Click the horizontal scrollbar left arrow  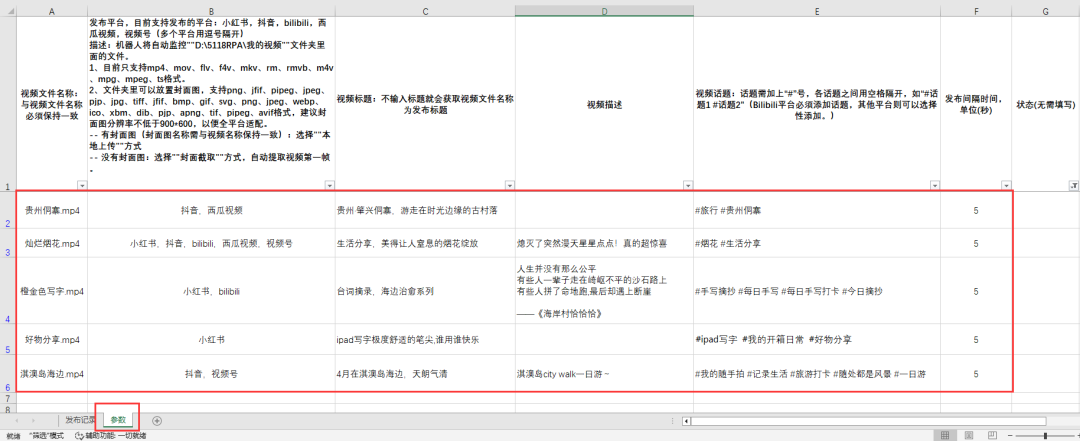coord(687,420)
